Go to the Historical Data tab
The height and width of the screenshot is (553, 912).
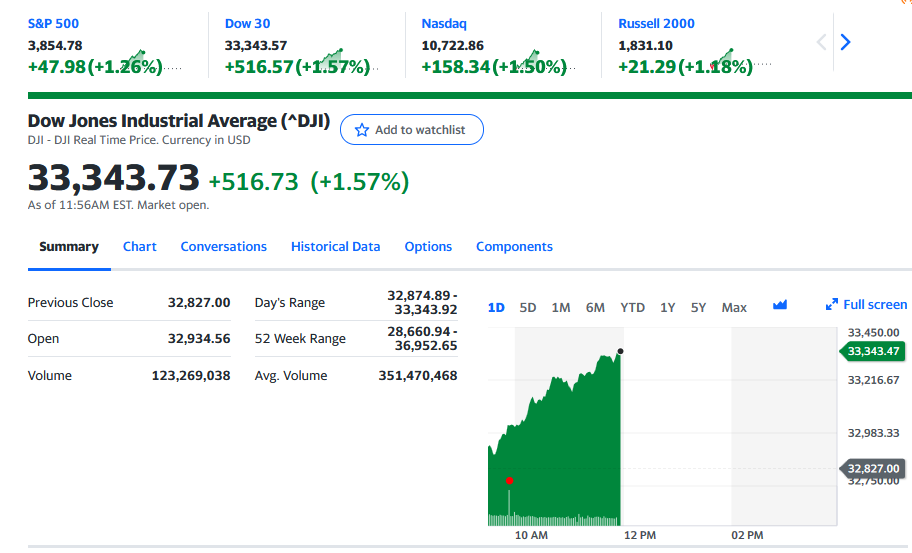[x=336, y=247]
